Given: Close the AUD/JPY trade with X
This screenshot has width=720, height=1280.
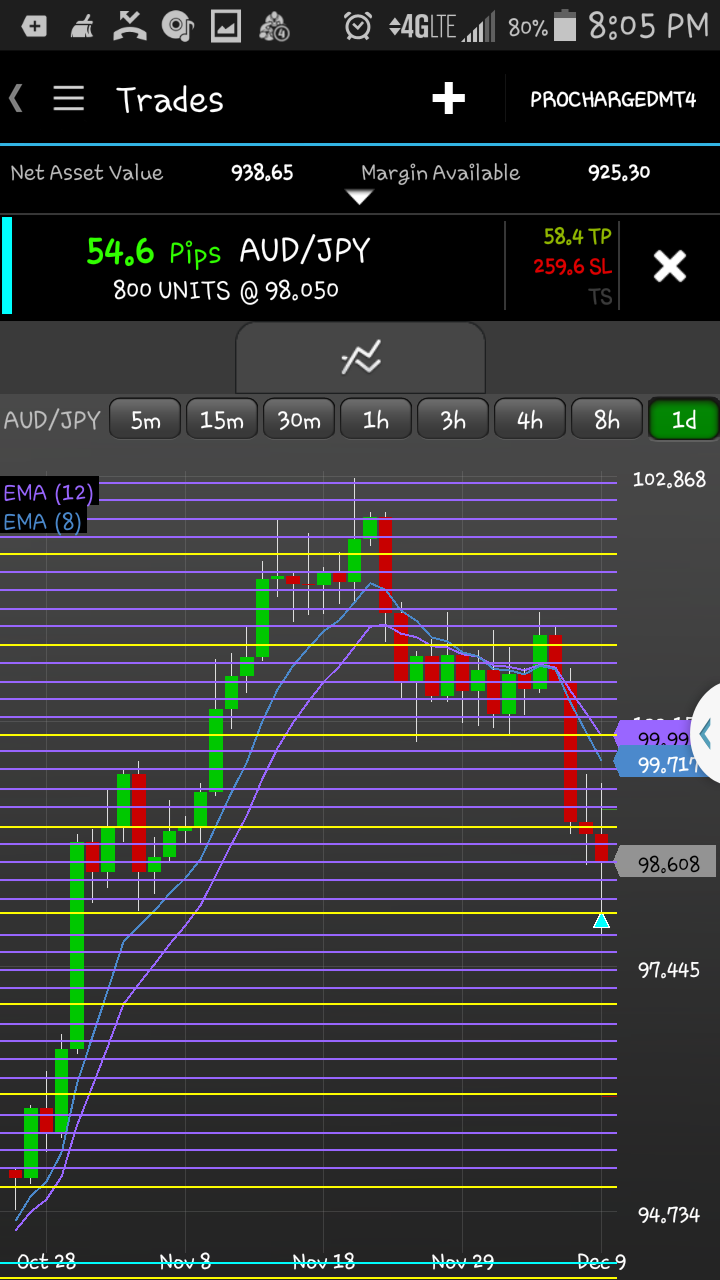Looking at the screenshot, I should 669,266.
